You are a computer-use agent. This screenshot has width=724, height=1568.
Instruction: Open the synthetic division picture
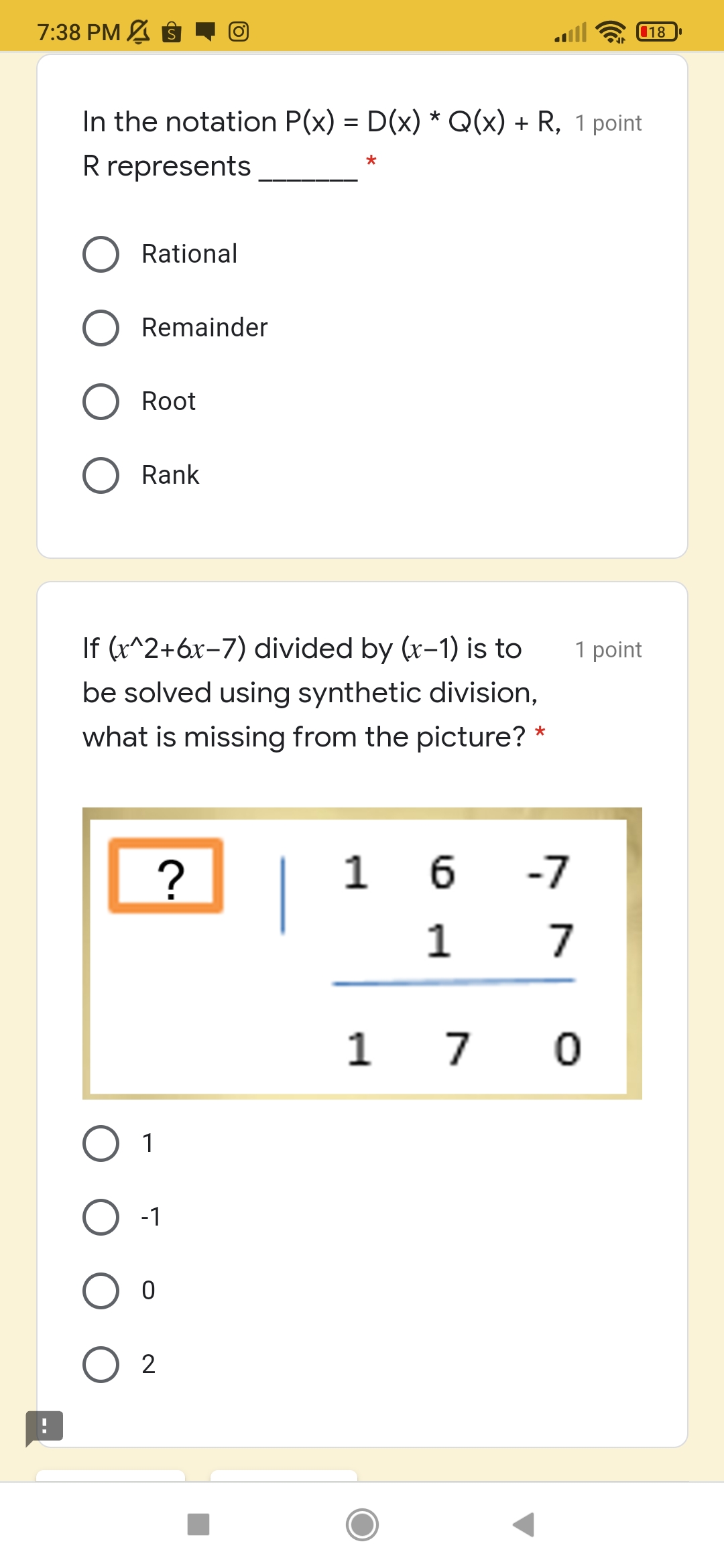[362, 952]
